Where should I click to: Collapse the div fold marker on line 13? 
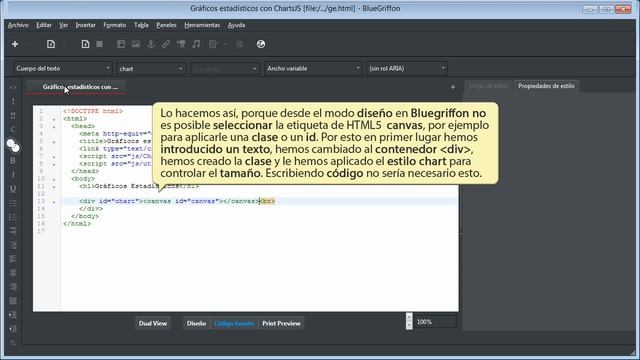coord(54,202)
